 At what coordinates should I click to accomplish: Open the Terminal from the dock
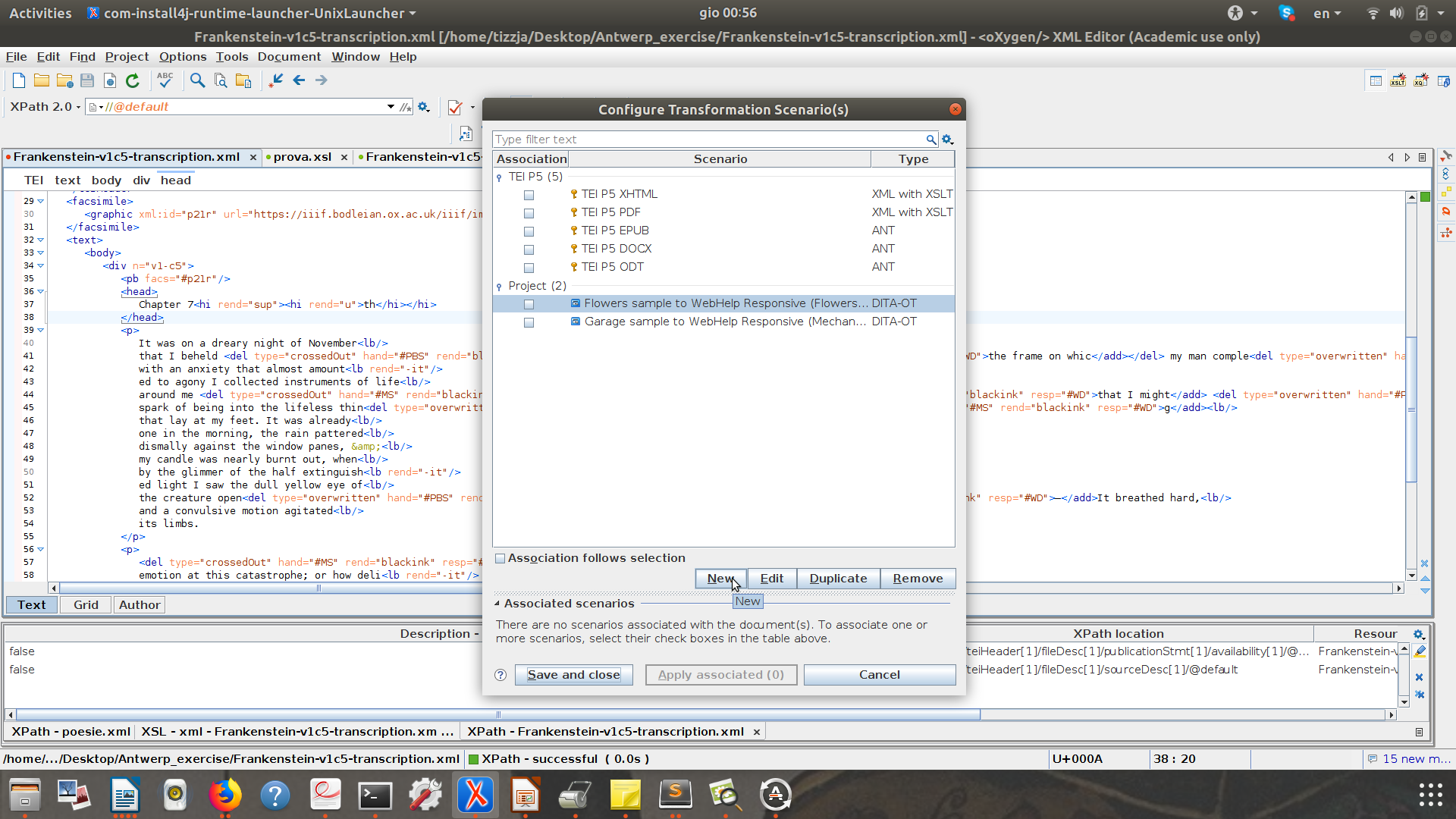(x=375, y=795)
